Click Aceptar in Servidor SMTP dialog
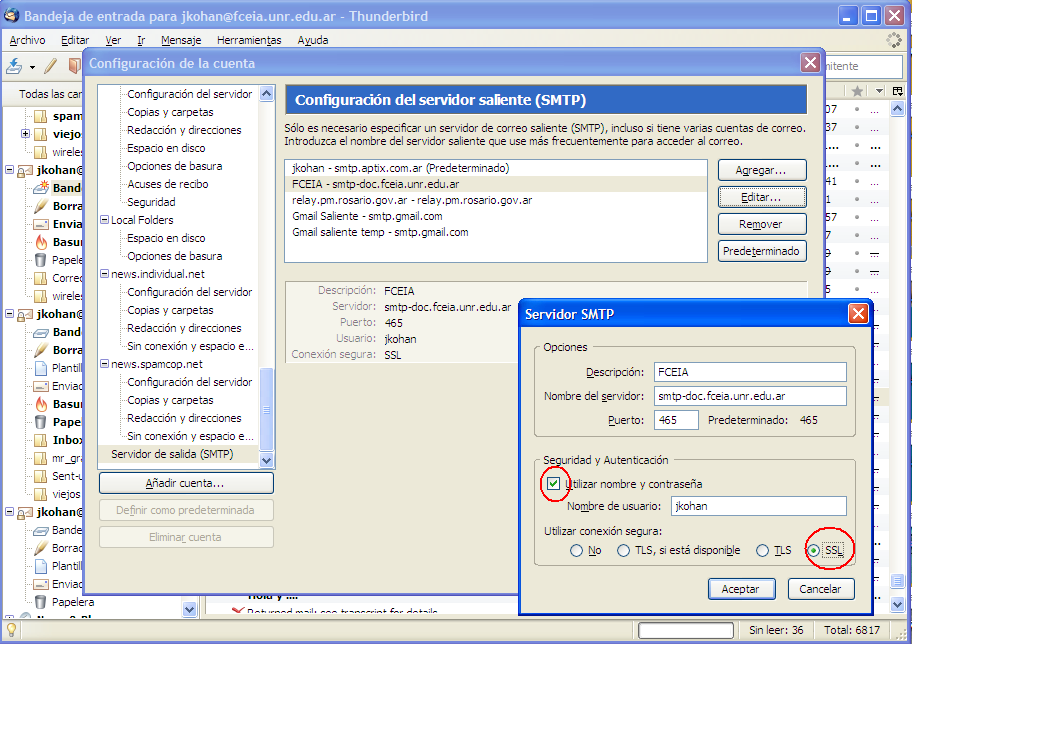This screenshot has width=1053, height=744. click(741, 589)
